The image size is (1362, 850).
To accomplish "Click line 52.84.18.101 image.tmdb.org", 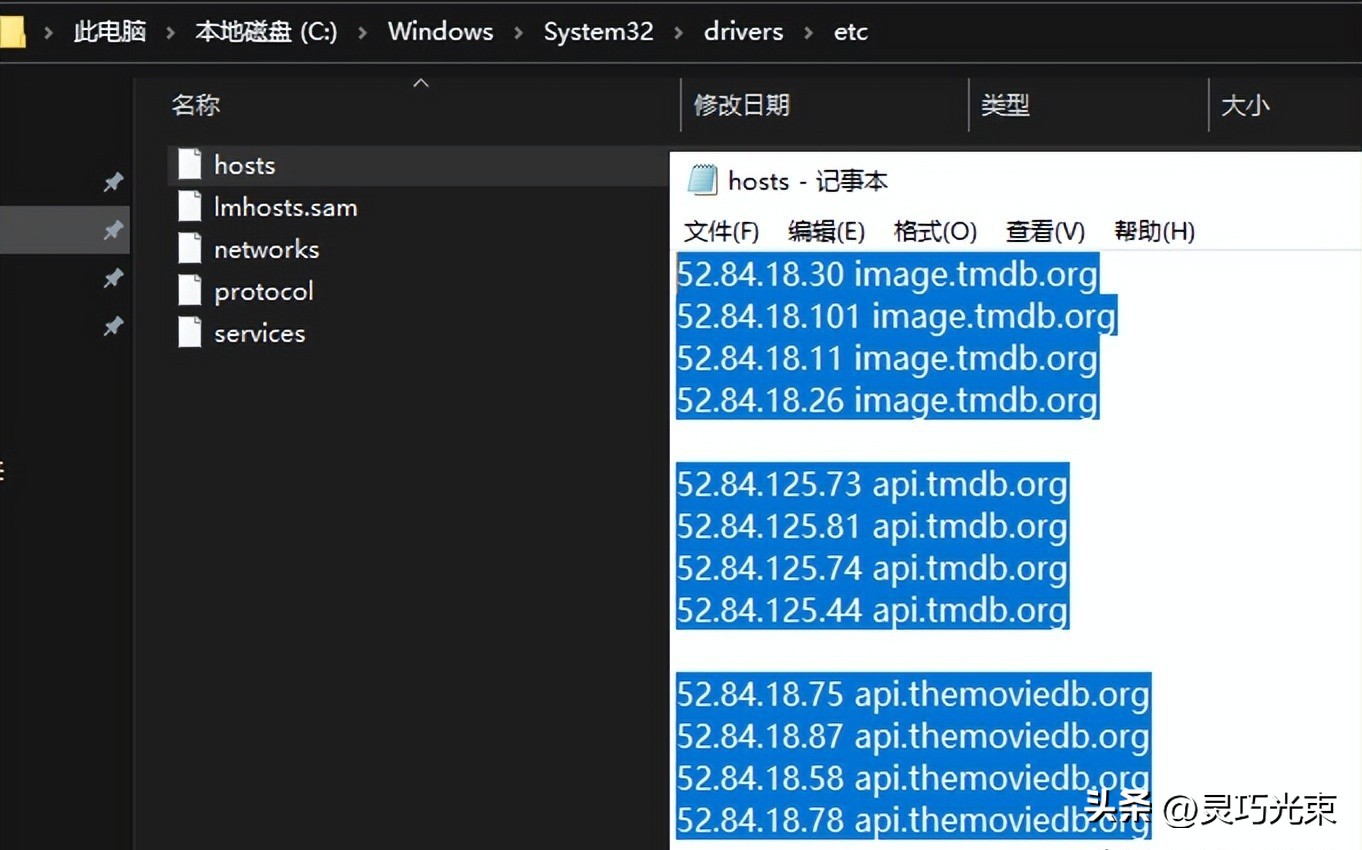I will (x=897, y=315).
